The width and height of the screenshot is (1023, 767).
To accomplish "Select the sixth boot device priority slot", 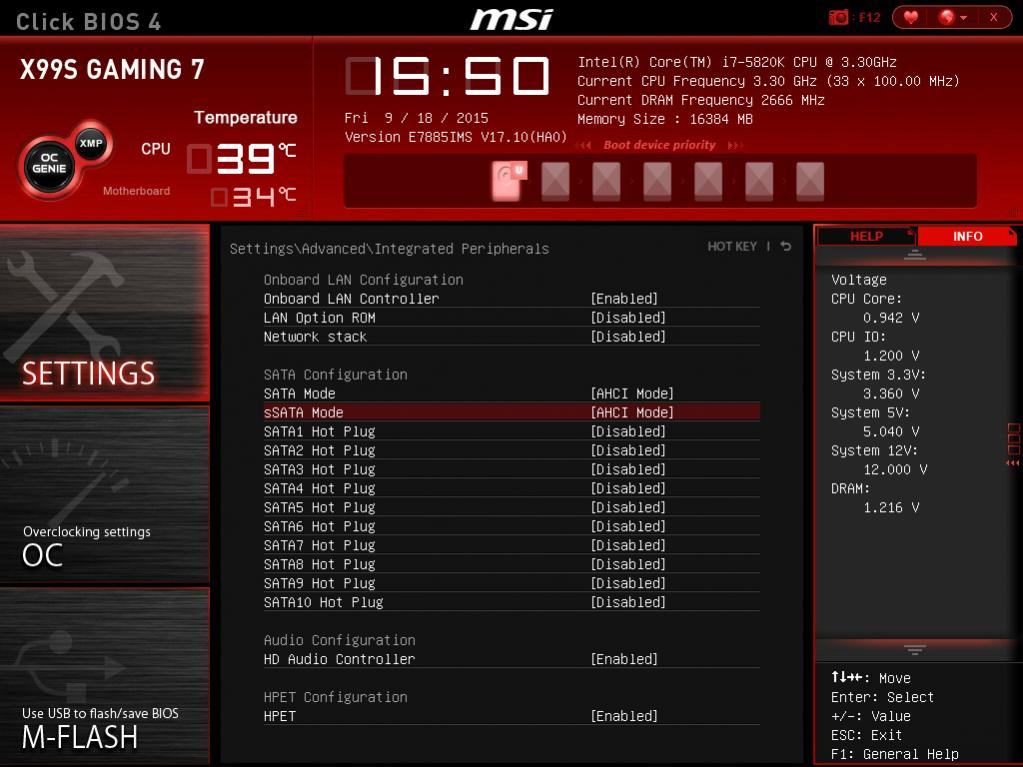I will (x=759, y=180).
